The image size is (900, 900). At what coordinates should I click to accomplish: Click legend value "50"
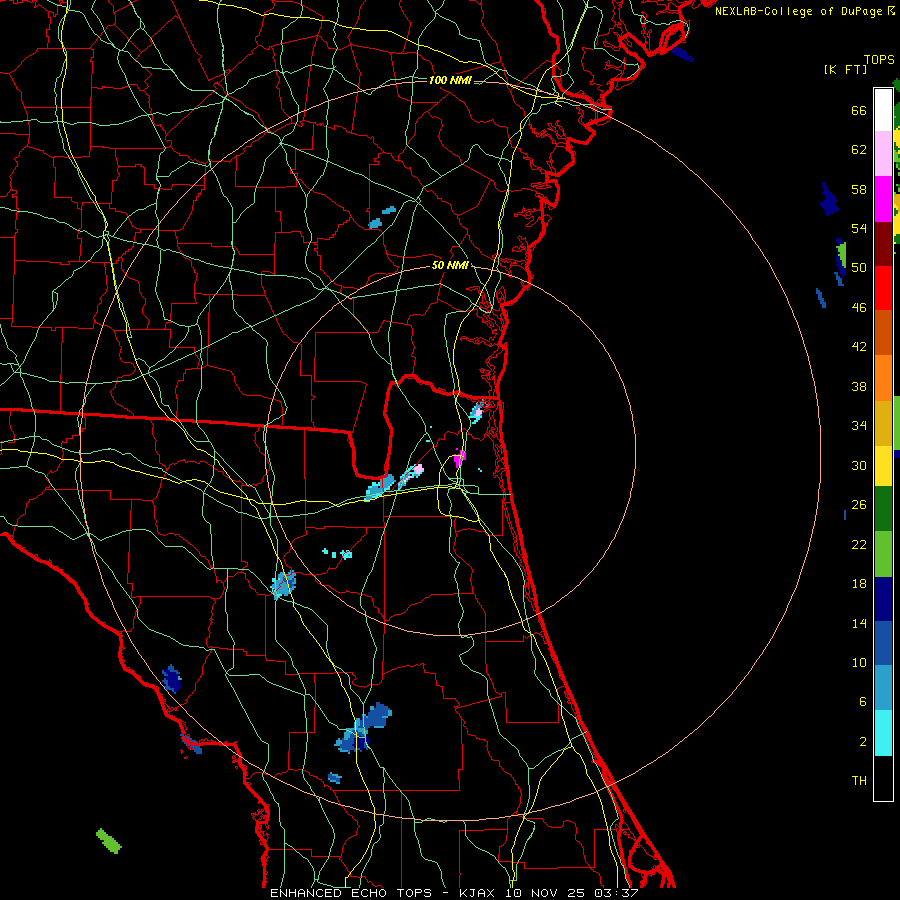point(859,268)
